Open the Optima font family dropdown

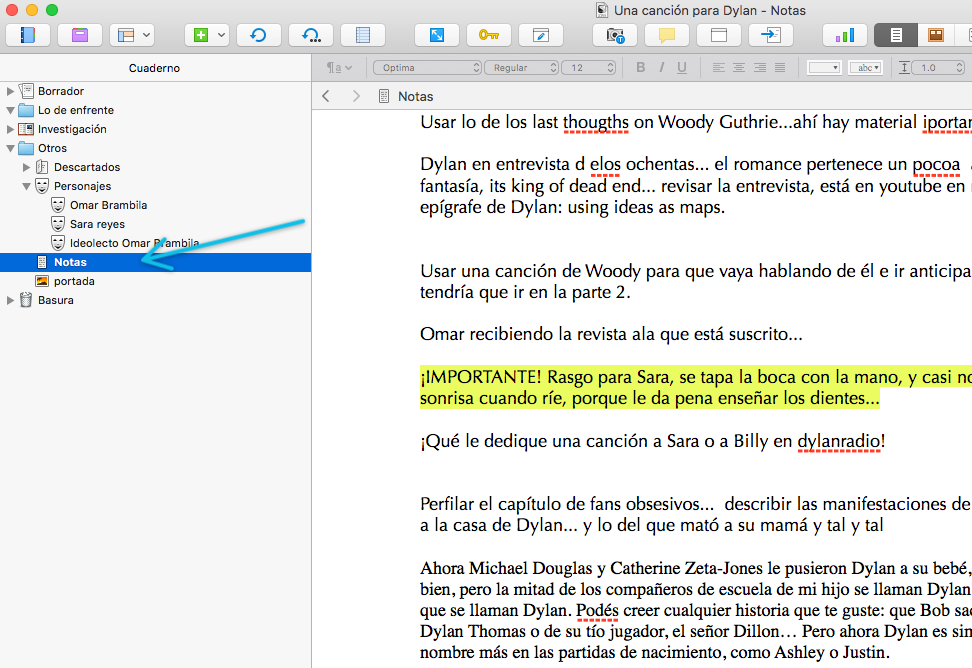pos(427,68)
